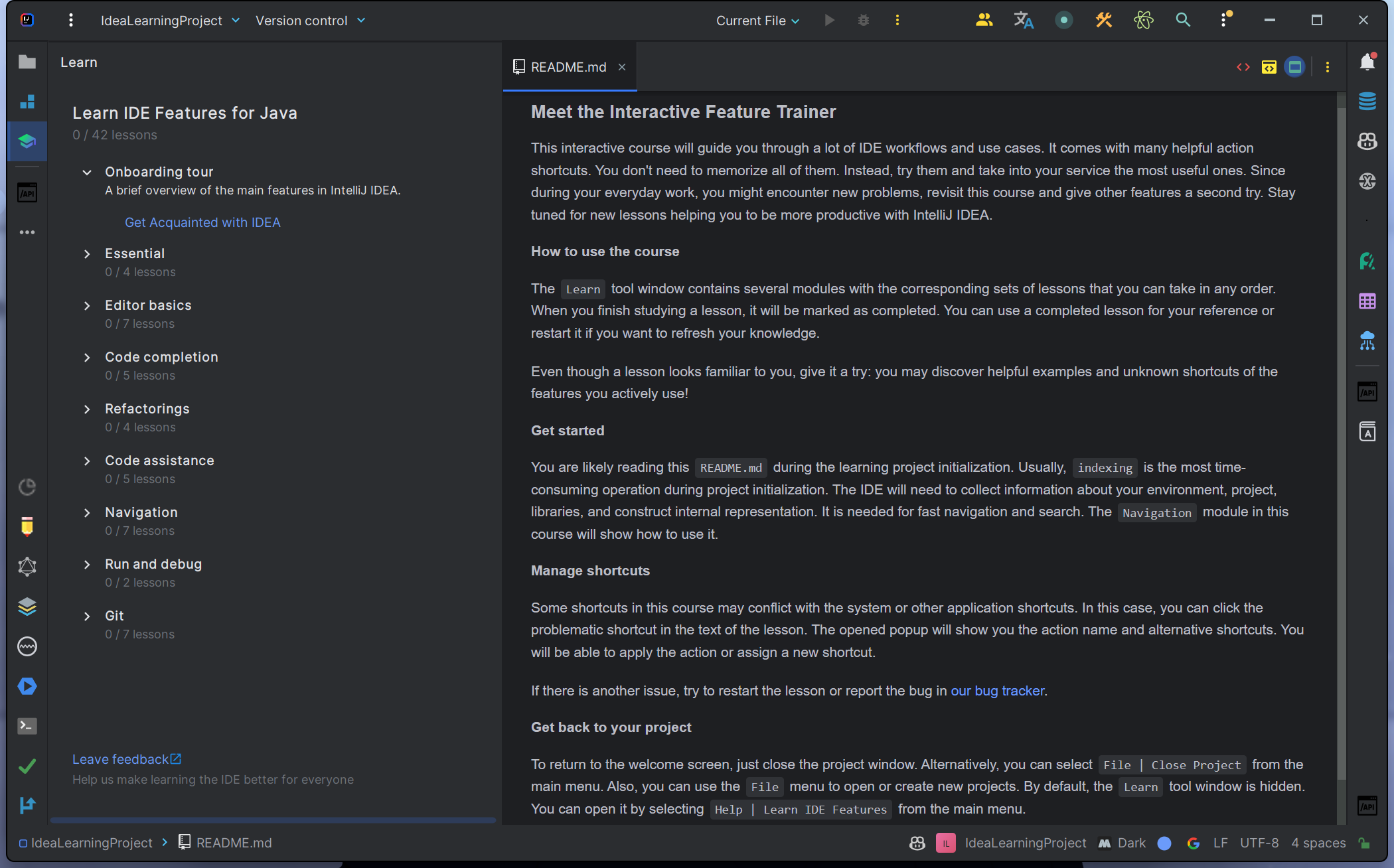Click the Translate icon in toolbar
This screenshot has height=868, width=1394.
[1024, 21]
